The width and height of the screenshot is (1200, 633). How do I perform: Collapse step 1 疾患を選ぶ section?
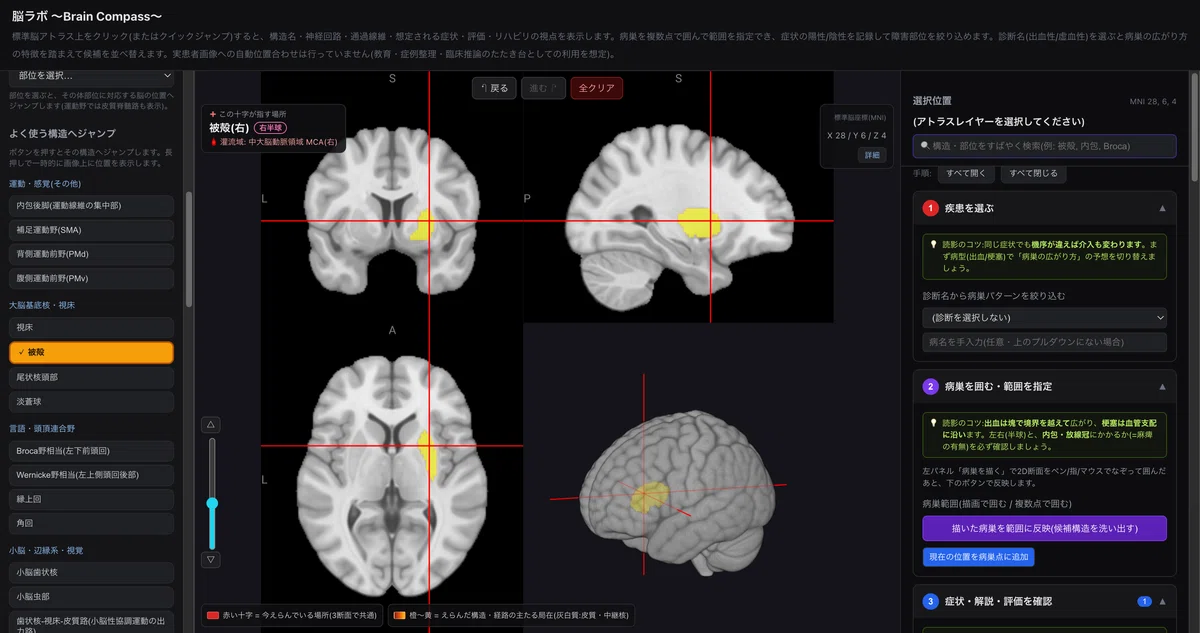point(1162,208)
